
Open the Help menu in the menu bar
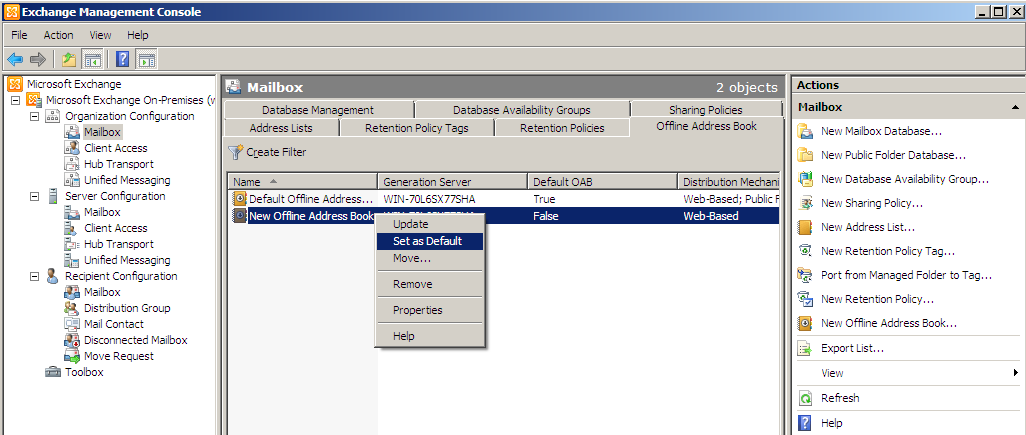click(137, 35)
